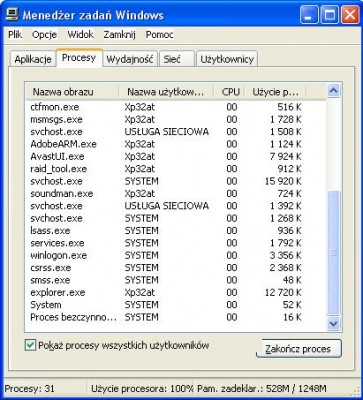Image resolution: width=363 pixels, height=400 pixels.
Task: Click the scrollbar down arrow
Action: [x=333, y=323]
